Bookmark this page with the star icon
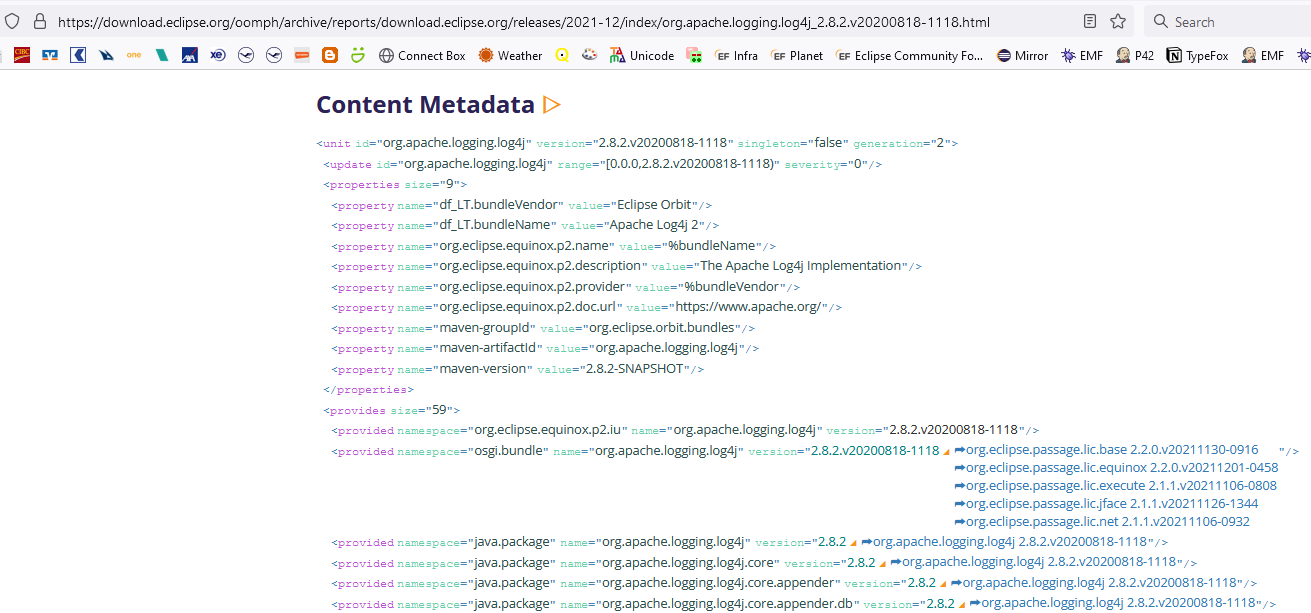The width and height of the screenshot is (1311, 613). 1118,21
